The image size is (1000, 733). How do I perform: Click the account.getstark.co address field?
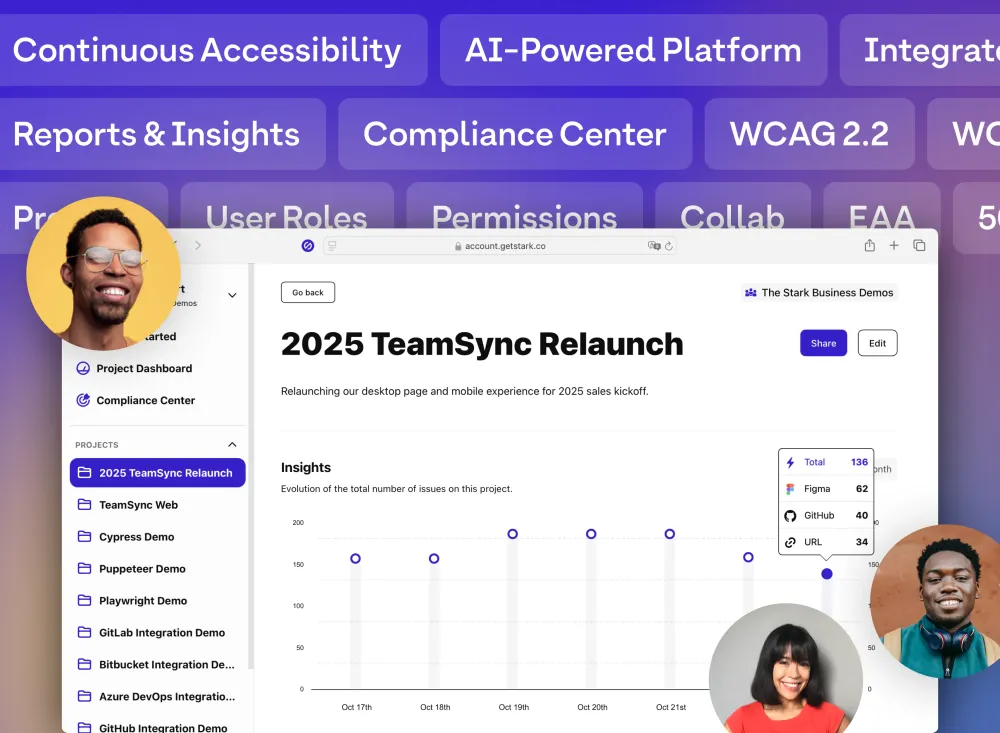click(499, 246)
